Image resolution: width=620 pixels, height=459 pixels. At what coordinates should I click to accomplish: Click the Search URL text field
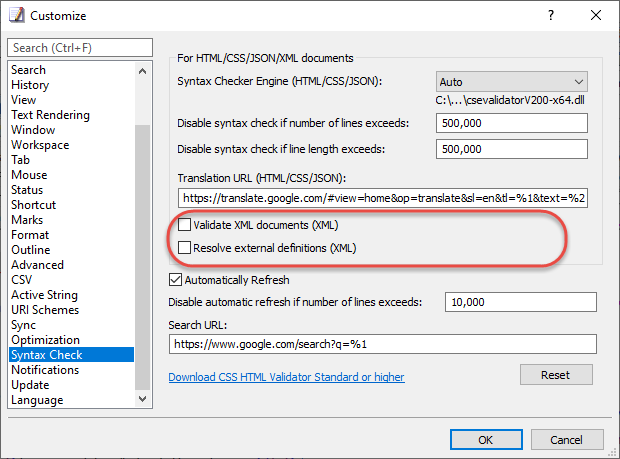tap(383, 344)
